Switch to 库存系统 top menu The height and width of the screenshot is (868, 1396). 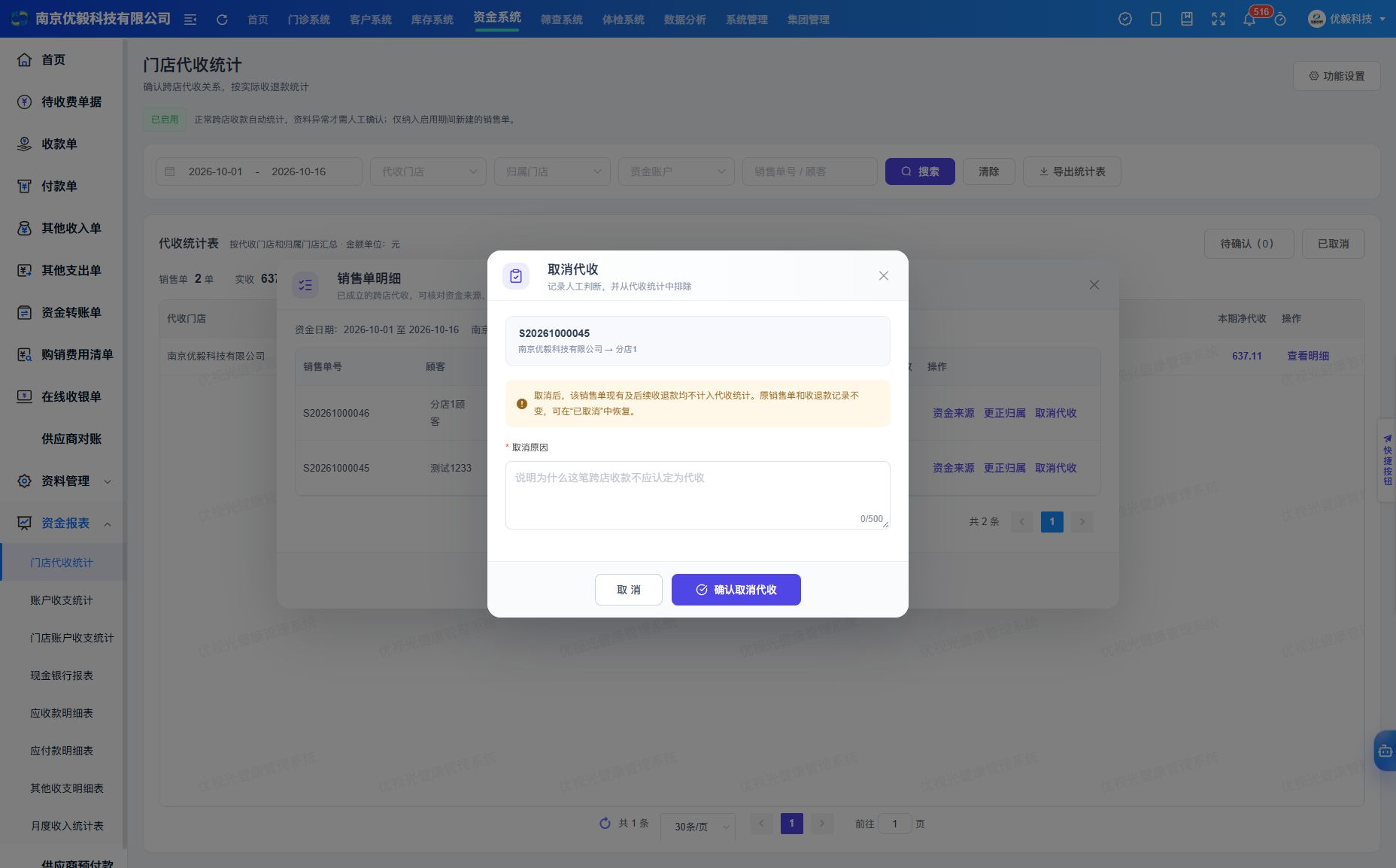tap(432, 20)
